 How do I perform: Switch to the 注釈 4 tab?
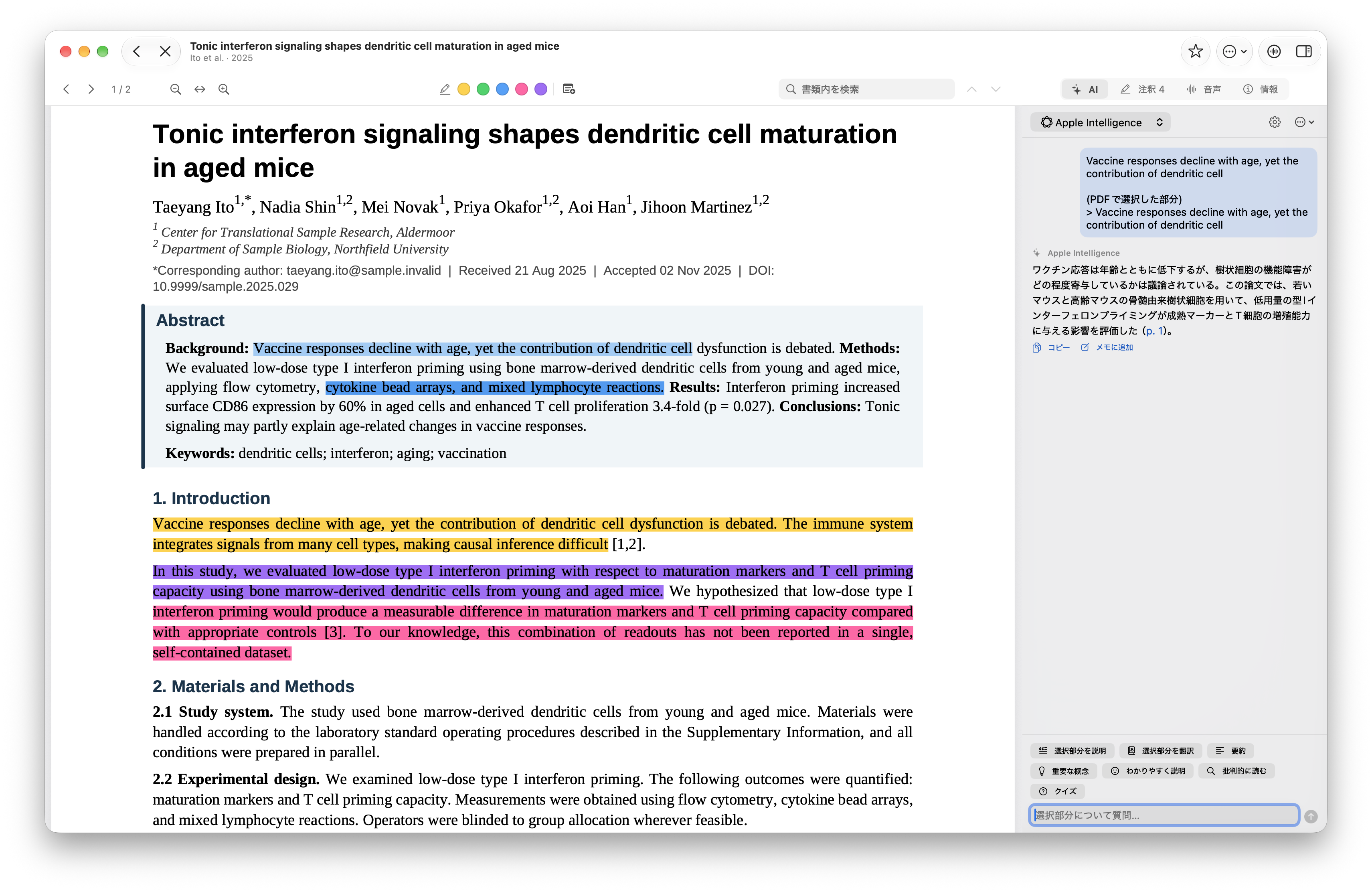pyautogui.click(x=1143, y=89)
